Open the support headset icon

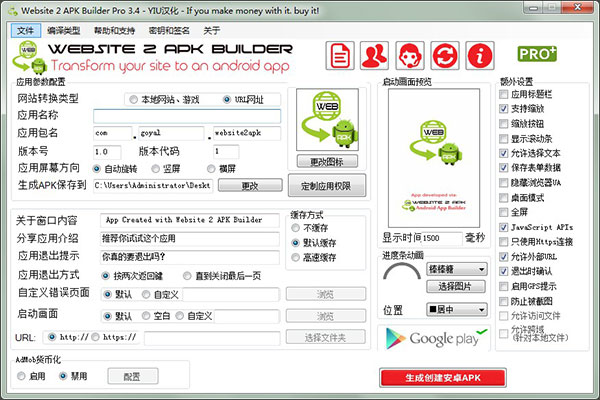[x=409, y=56]
